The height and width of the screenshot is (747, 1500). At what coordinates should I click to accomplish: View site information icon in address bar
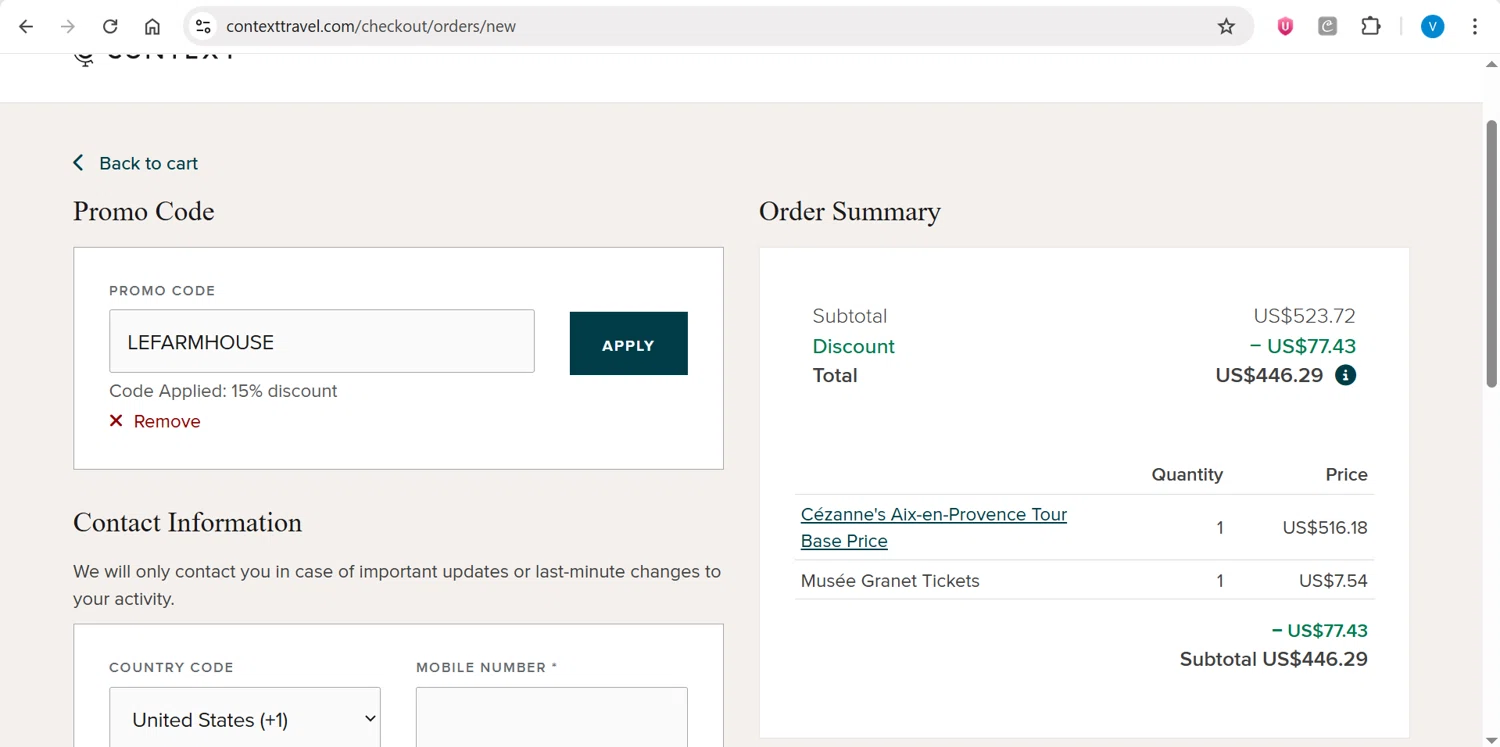click(x=203, y=26)
